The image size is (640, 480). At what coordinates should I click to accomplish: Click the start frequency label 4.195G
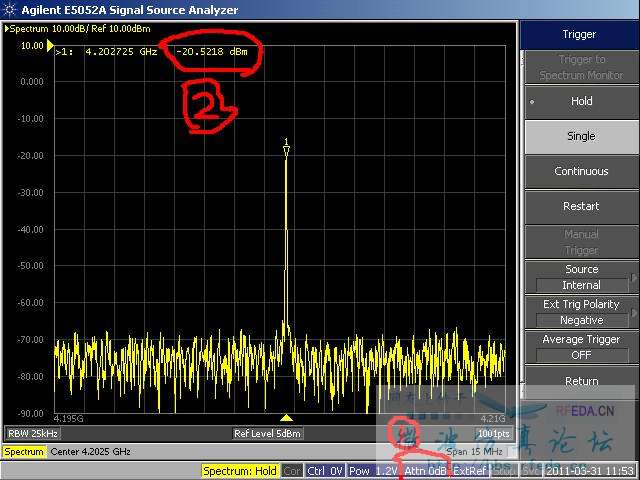coord(69,419)
